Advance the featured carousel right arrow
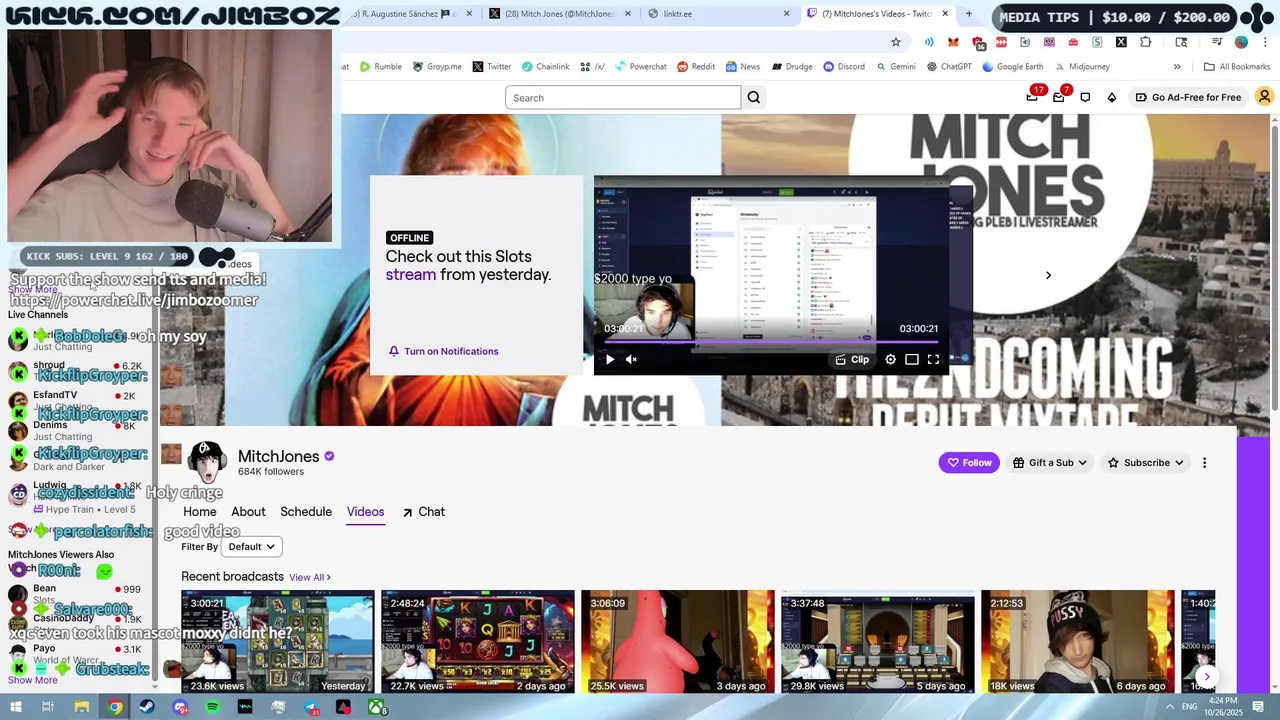The height and width of the screenshot is (720, 1280). pyautogui.click(x=1048, y=275)
